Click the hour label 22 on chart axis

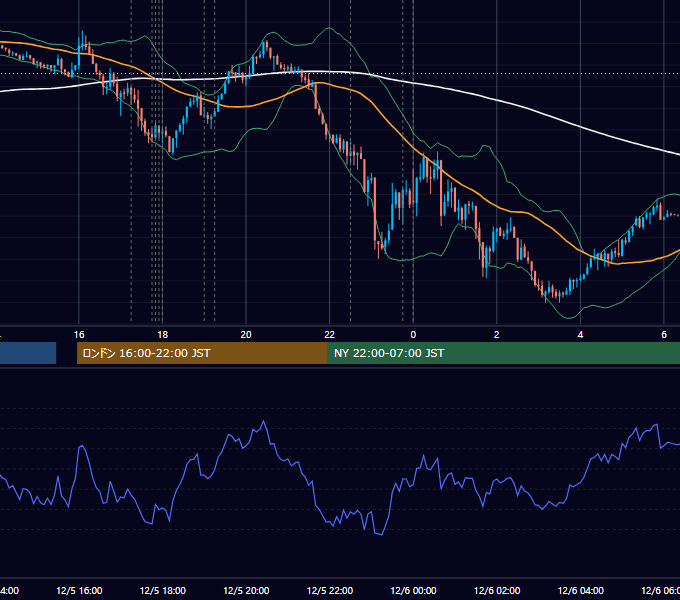[330, 335]
